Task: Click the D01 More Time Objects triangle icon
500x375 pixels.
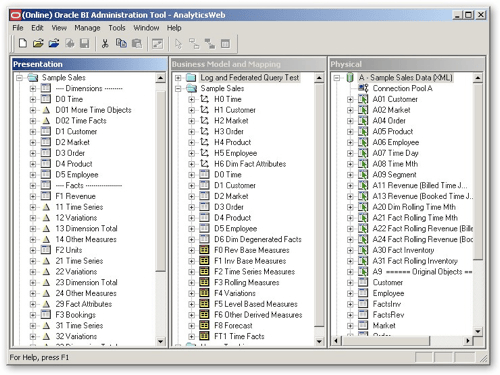Action: tap(46, 110)
